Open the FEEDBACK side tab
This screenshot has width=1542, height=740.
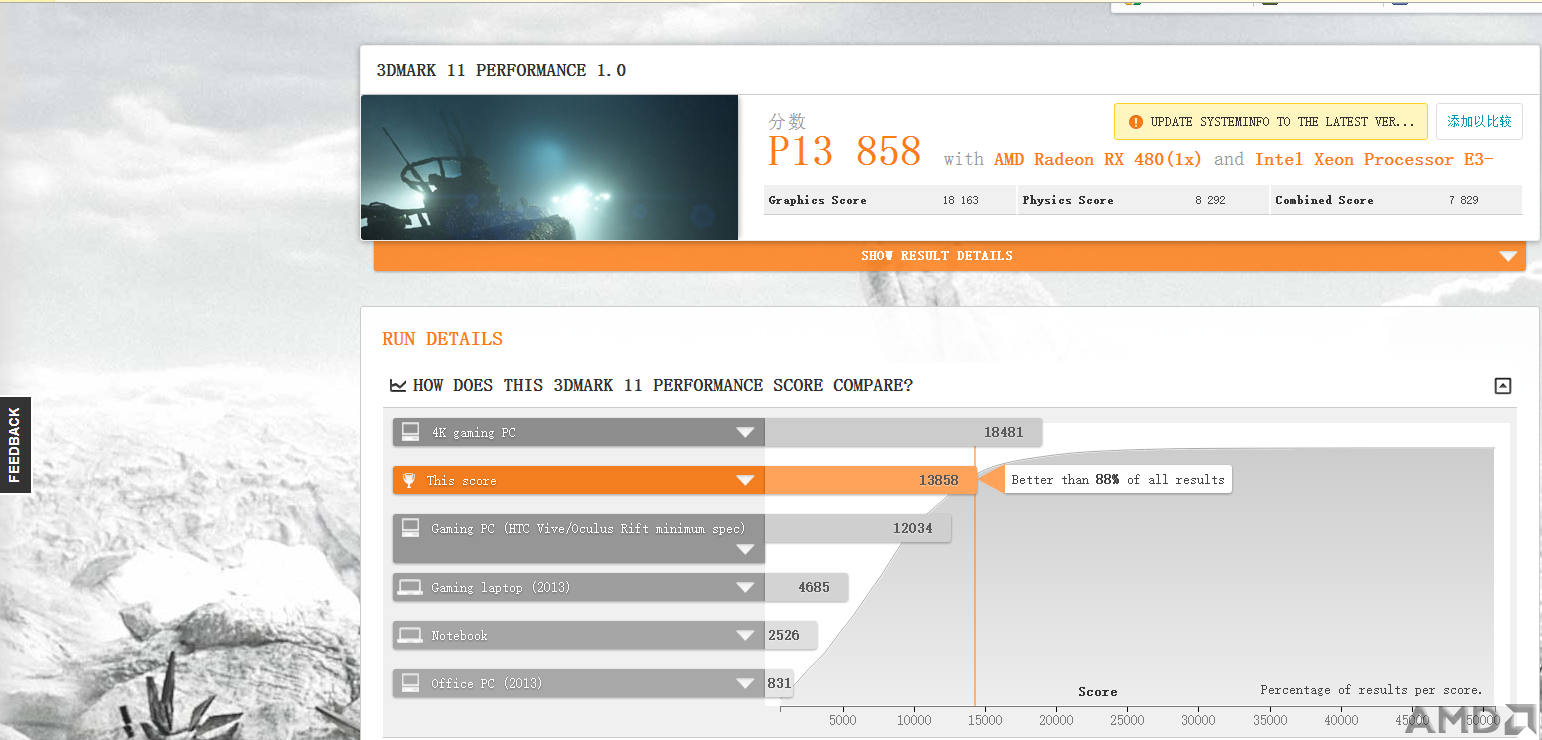(x=15, y=445)
